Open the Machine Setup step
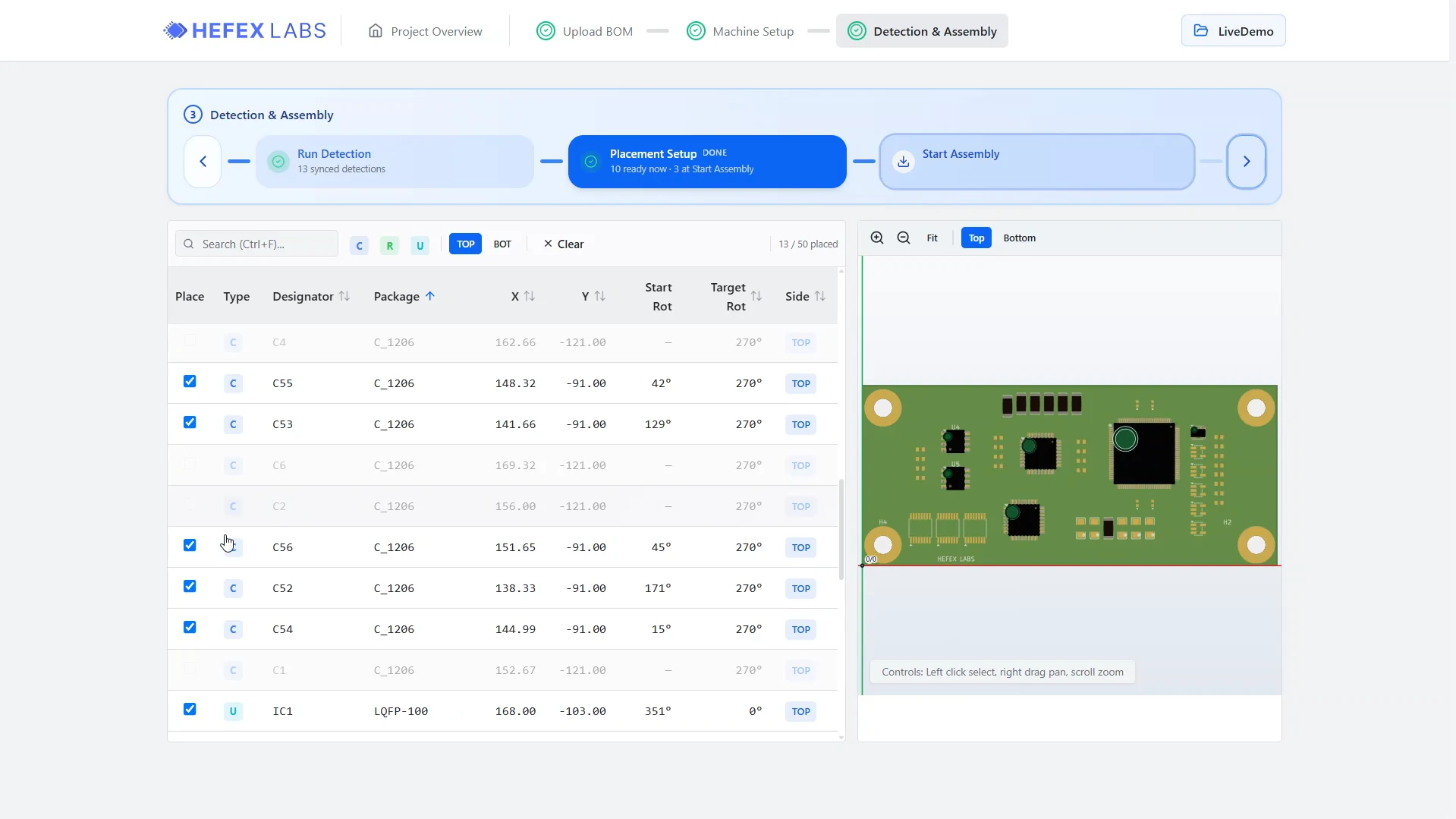This screenshot has width=1456, height=819. [x=741, y=31]
